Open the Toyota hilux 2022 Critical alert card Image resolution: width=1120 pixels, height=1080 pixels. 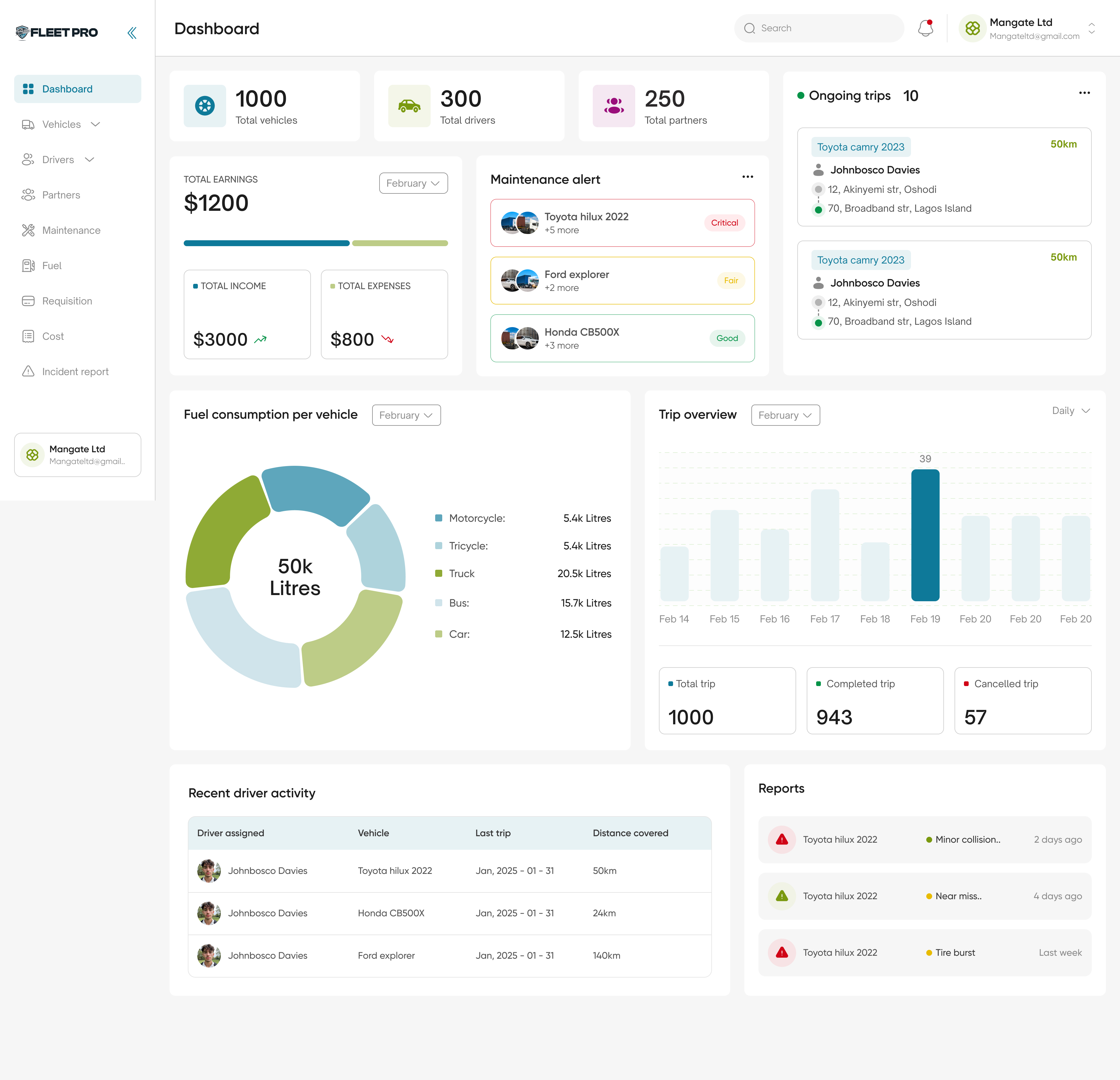click(622, 223)
